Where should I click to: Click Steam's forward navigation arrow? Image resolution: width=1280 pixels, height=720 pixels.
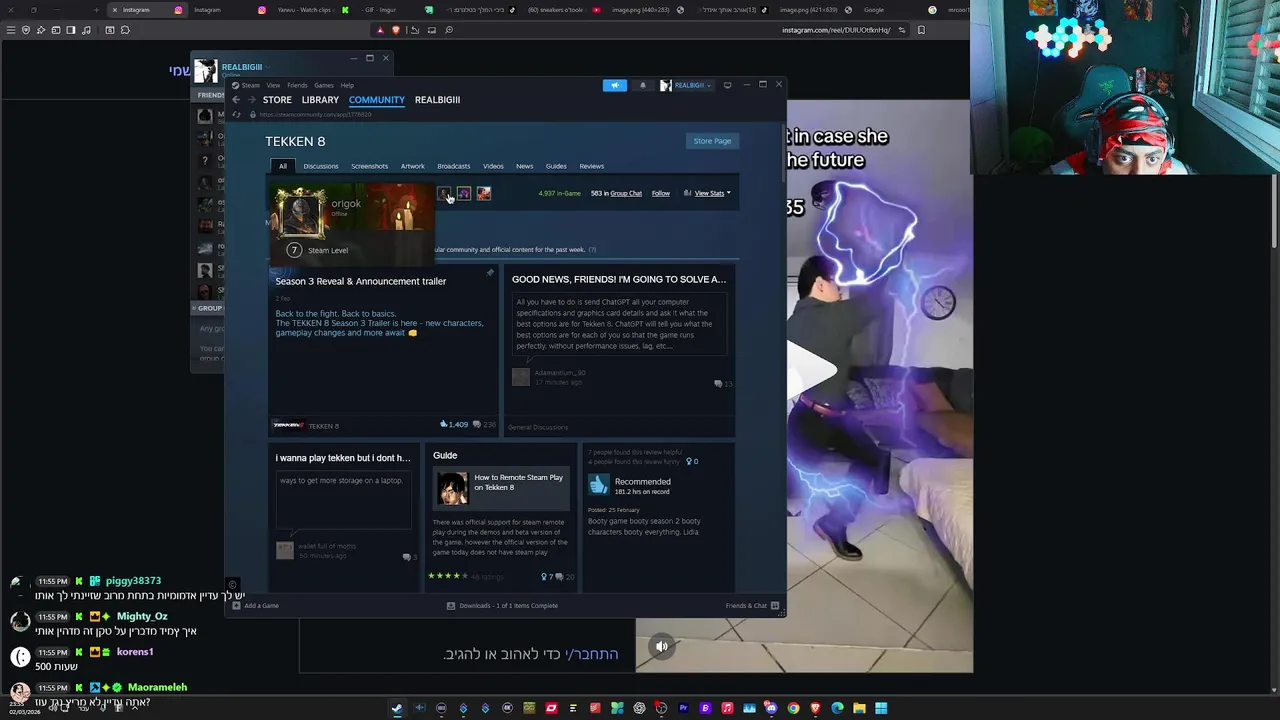(251, 100)
